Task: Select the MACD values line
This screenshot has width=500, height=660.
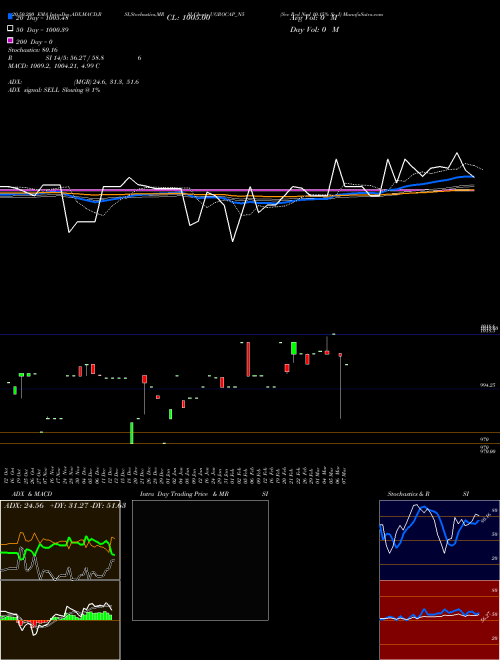Action: (54, 66)
